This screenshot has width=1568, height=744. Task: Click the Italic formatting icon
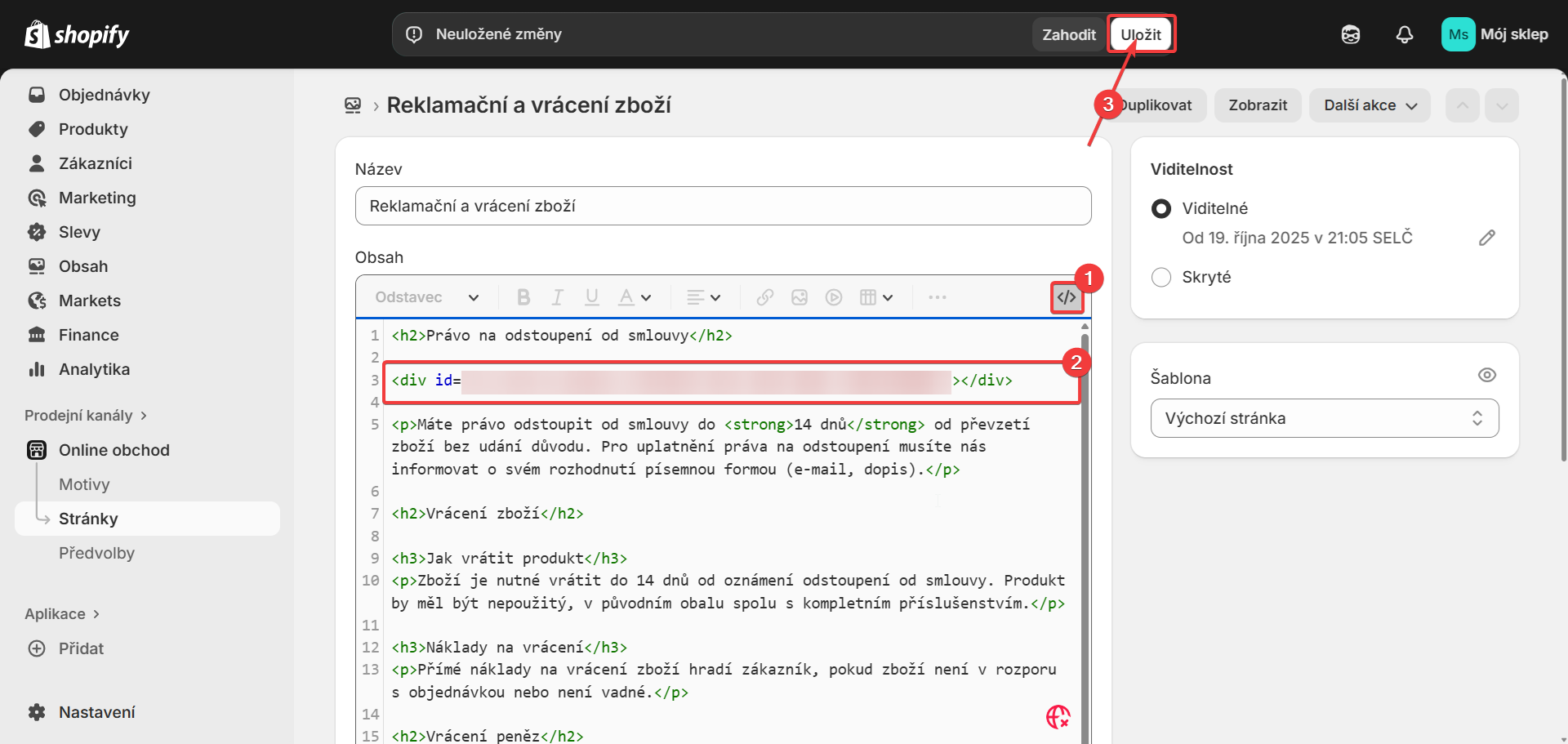[558, 297]
